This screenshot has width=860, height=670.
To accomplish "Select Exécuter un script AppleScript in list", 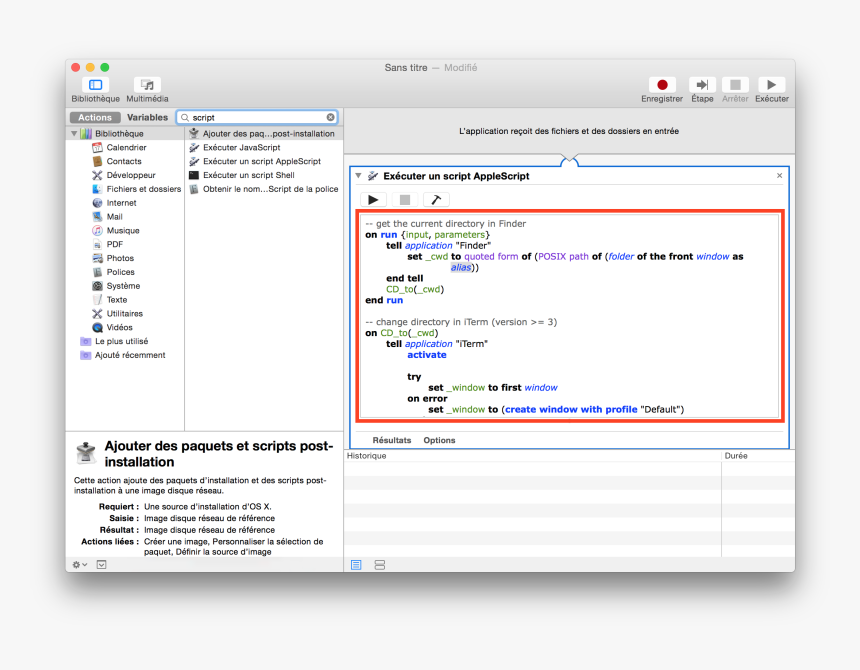I will (x=264, y=161).
